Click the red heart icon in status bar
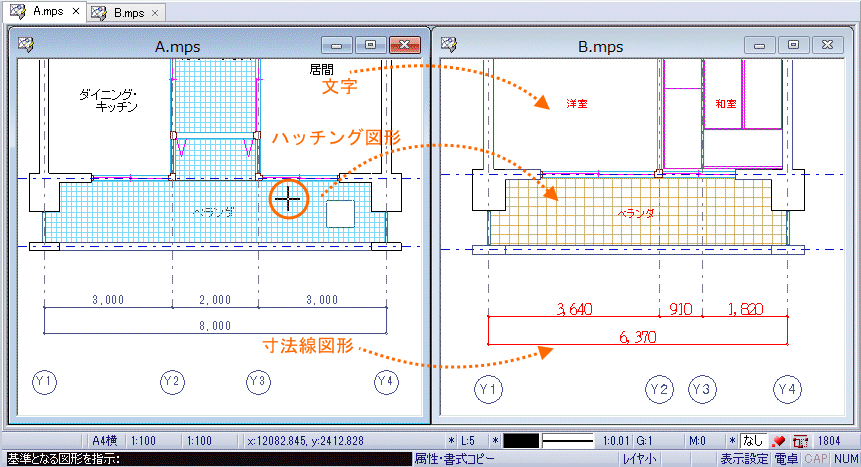The width and height of the screenshot is (861, 467). click(778, 441)
